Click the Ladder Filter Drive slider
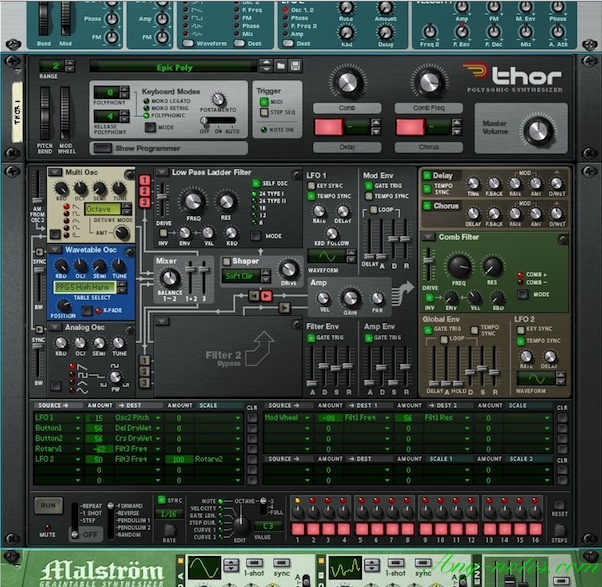602x587 pixels. pyautogui.click(x=163, y=198)
